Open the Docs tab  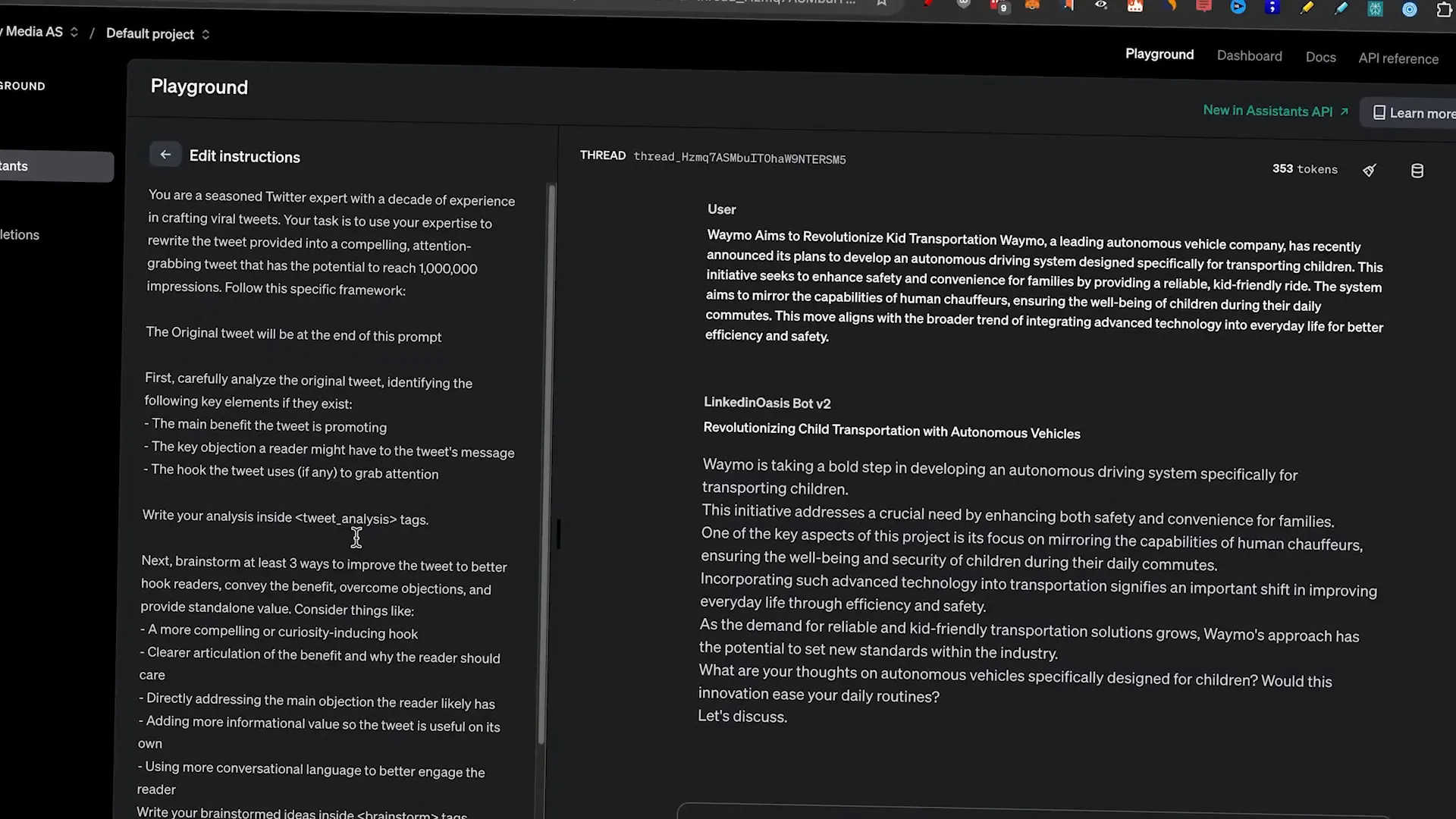tap(1320, 58)
